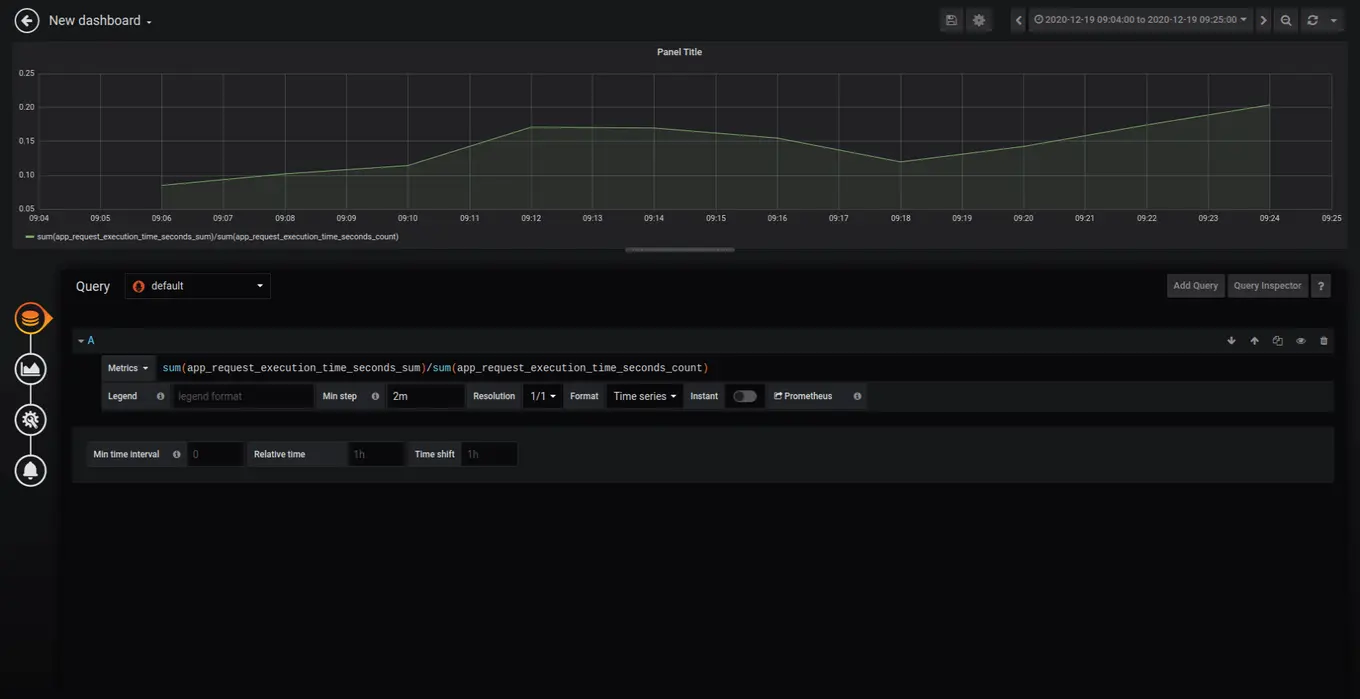Refresh the dashboard data
This screenshot has width=1360, height=699.
[1312, 20]
